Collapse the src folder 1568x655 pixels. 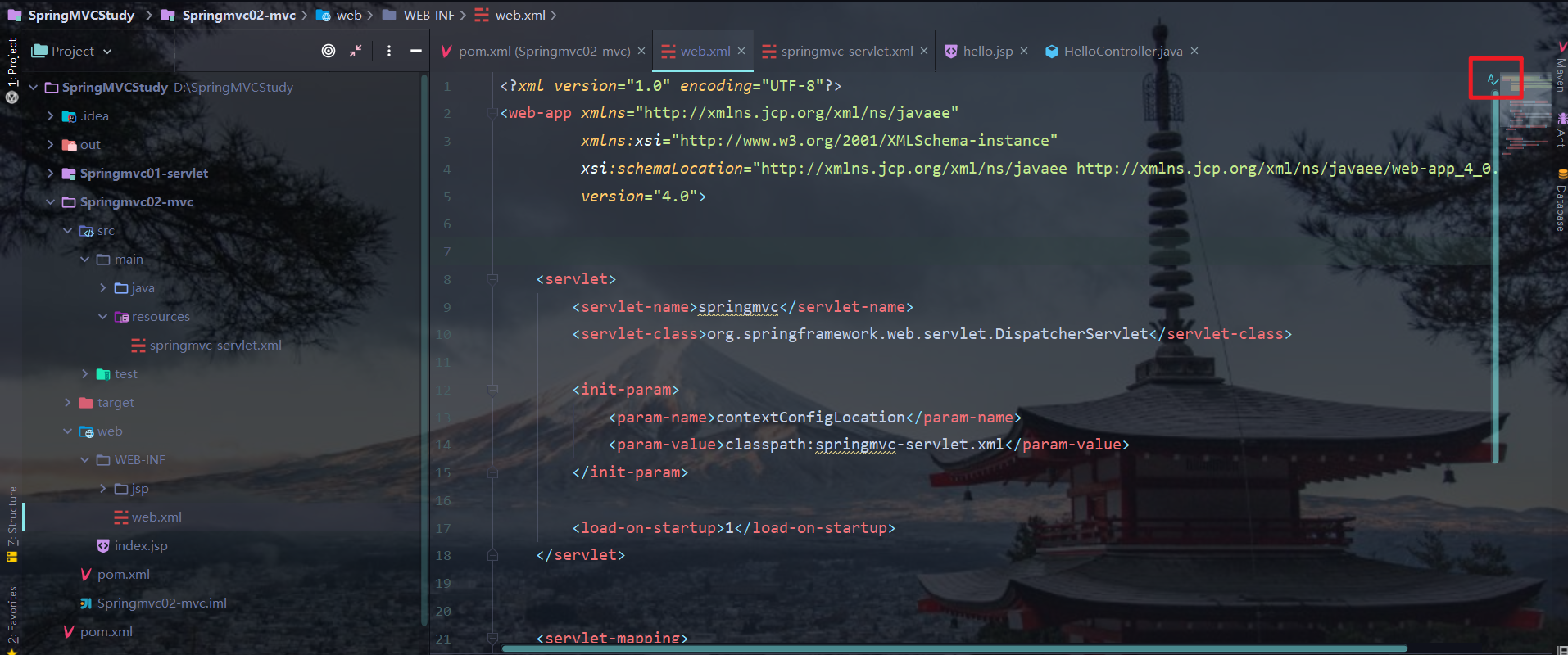pyautogui.click(x=68, y=230)
